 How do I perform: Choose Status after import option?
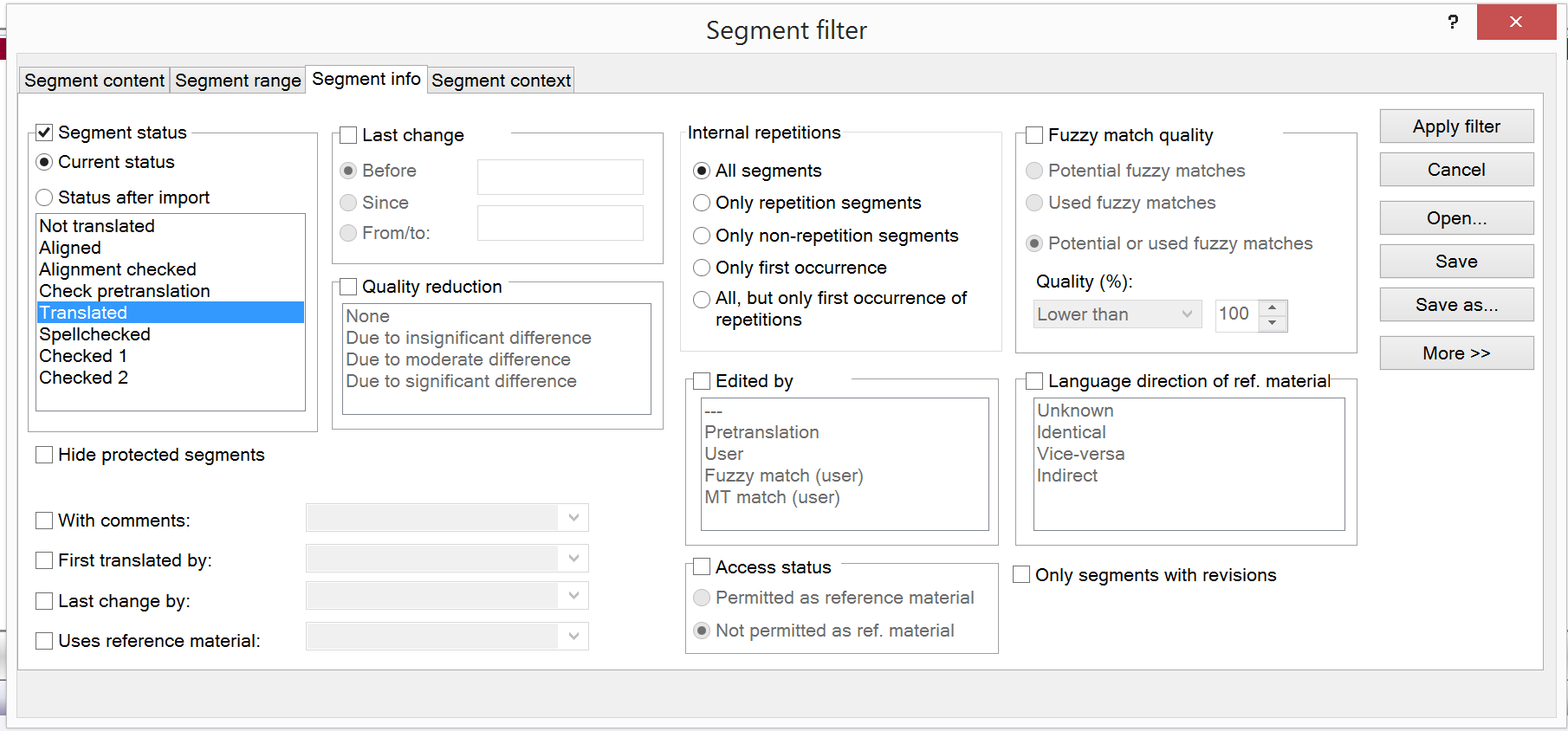click(x=44, y=197)
